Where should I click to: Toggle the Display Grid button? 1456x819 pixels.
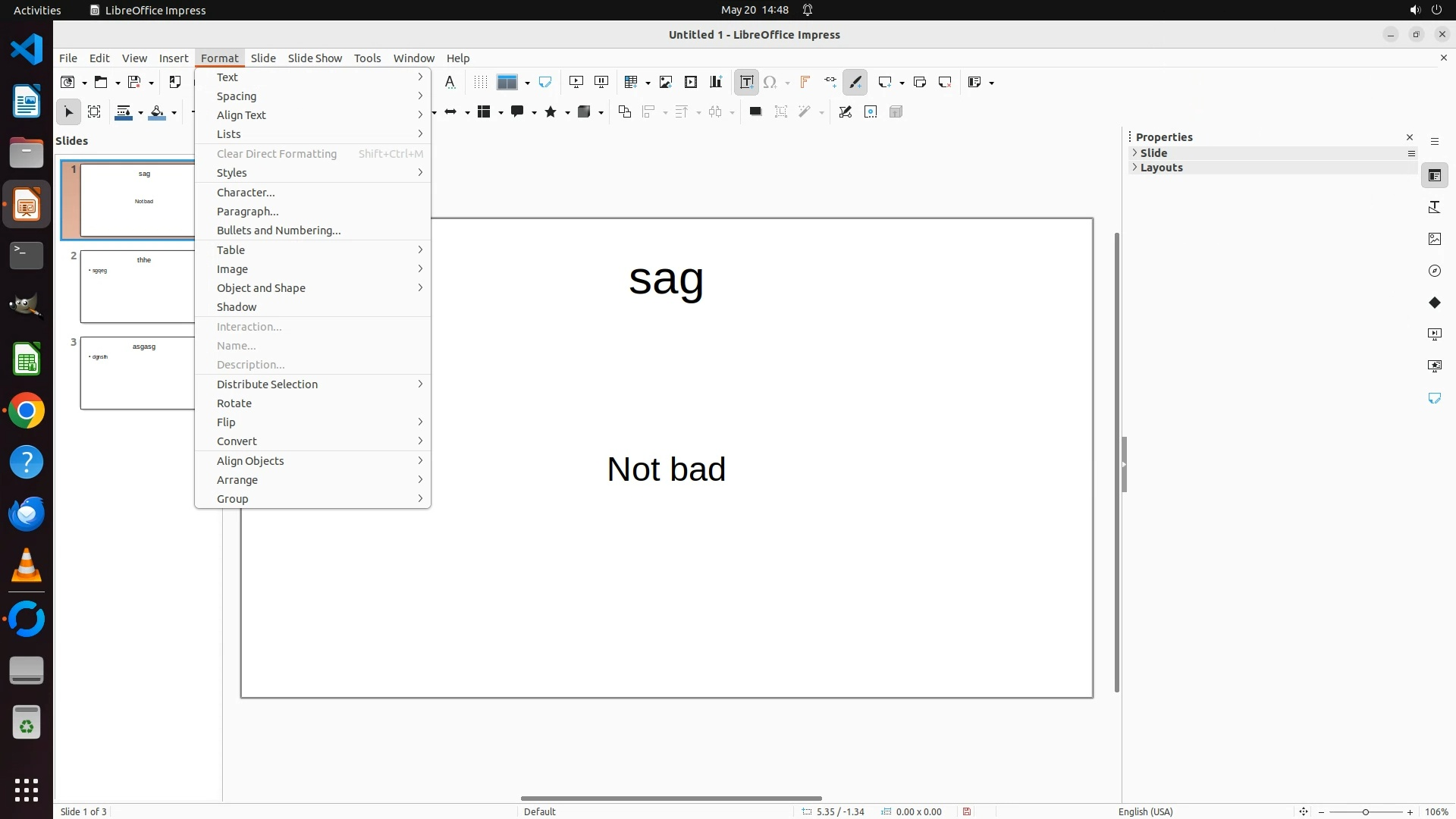pos(481,82)
